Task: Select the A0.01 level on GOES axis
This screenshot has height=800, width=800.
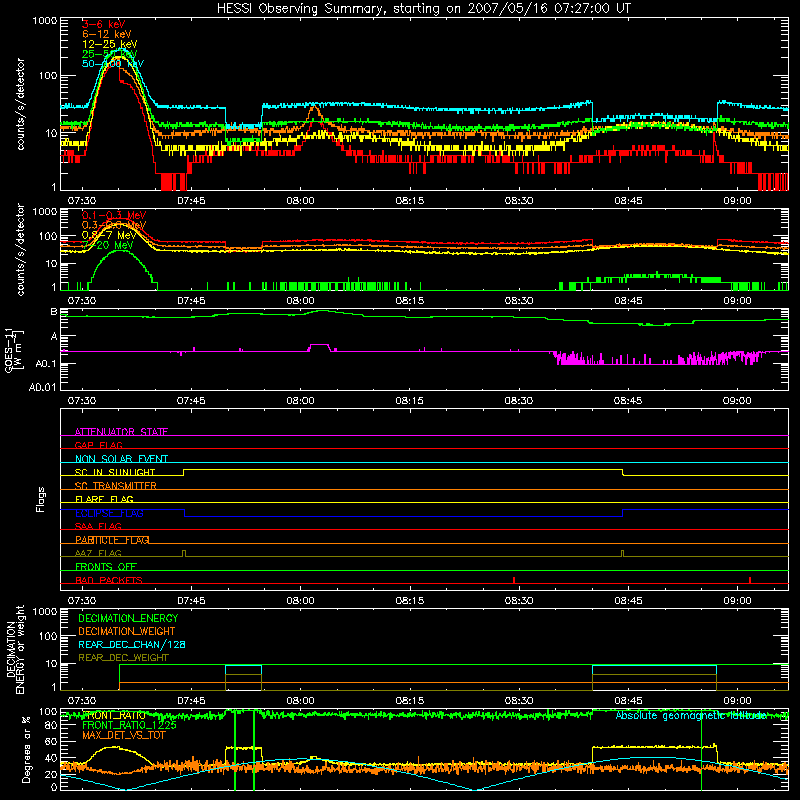Action: tap(43, 387)
